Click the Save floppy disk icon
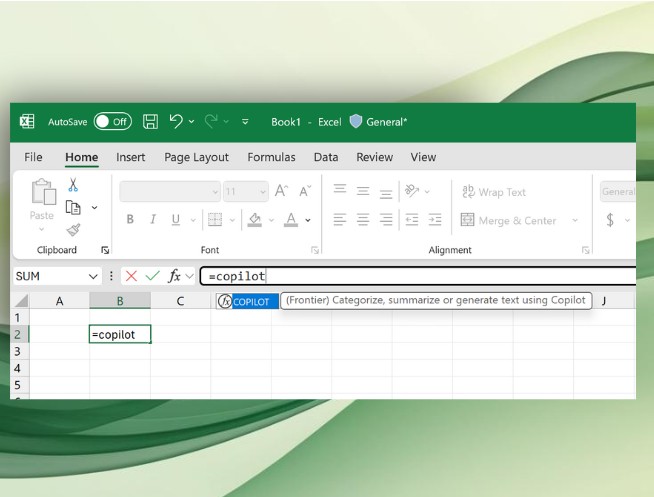The height and width of the screenshot is (497, 654). (150, 121)
